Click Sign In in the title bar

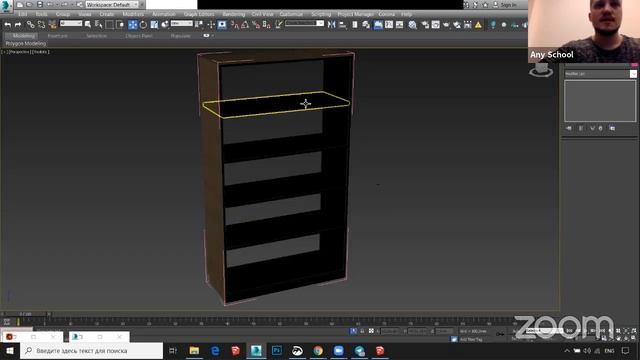pyautogui.click(x=509, y=5)
